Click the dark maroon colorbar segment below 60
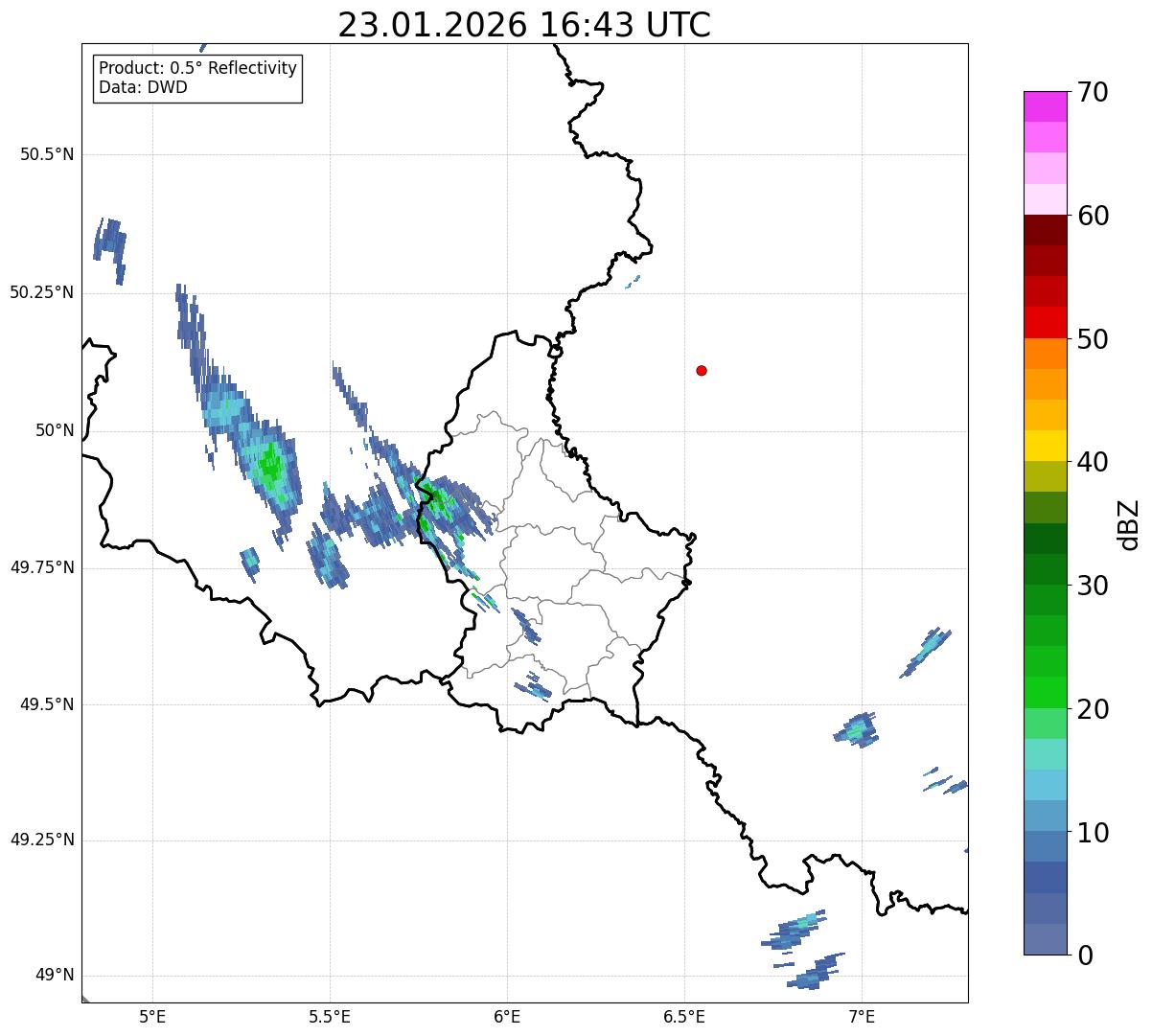This screenshot has width=1152, height=1036. pyautogui.click(x=1045, y=230)
